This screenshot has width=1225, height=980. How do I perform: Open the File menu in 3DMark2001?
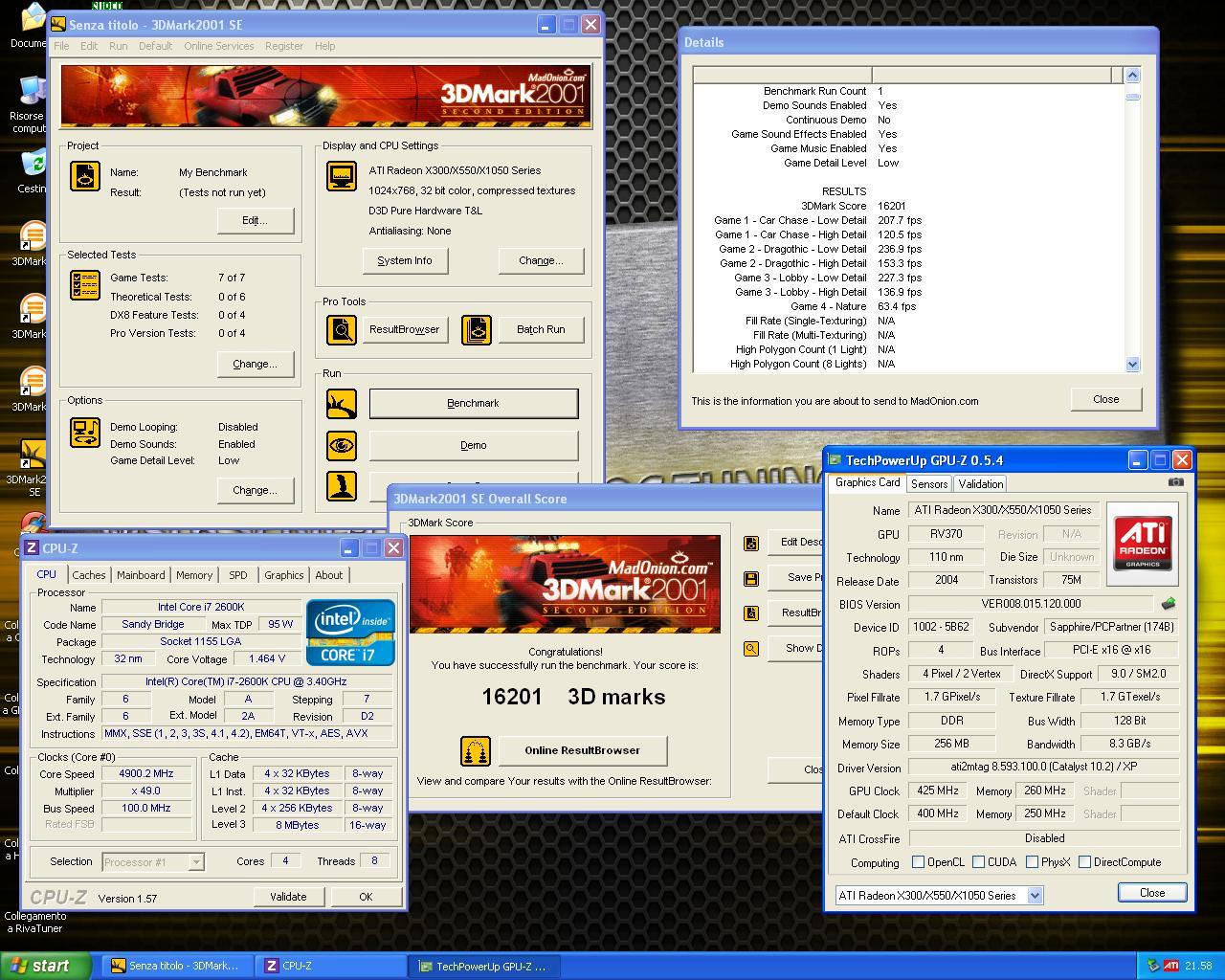(x=61, y=46)
